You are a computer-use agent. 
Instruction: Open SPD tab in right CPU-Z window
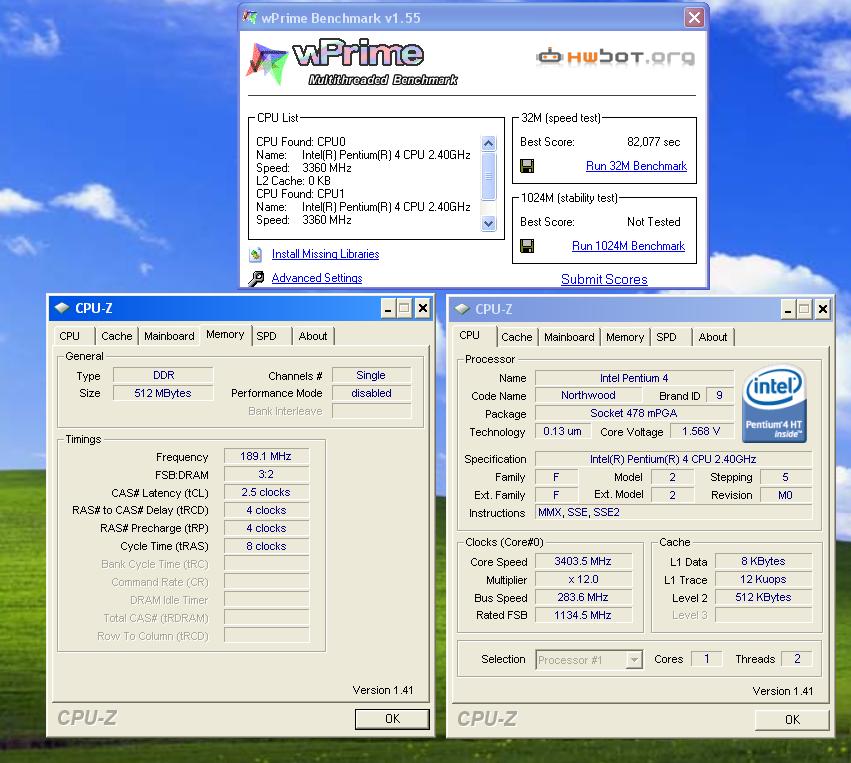(x=666, y=337)
